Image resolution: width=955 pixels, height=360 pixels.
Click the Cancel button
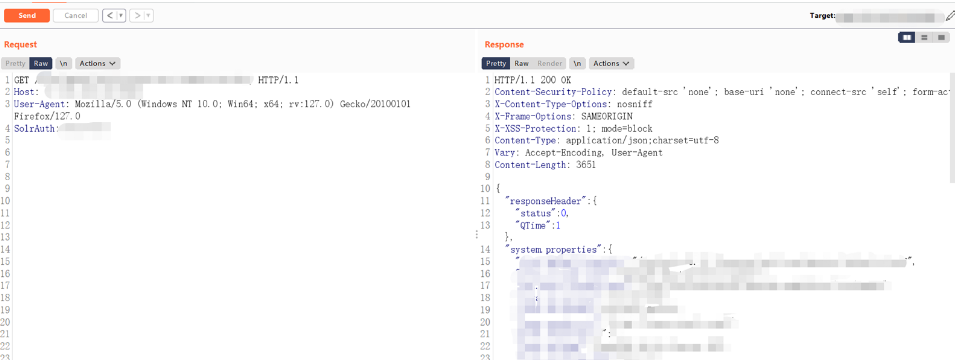click(76, 16)
